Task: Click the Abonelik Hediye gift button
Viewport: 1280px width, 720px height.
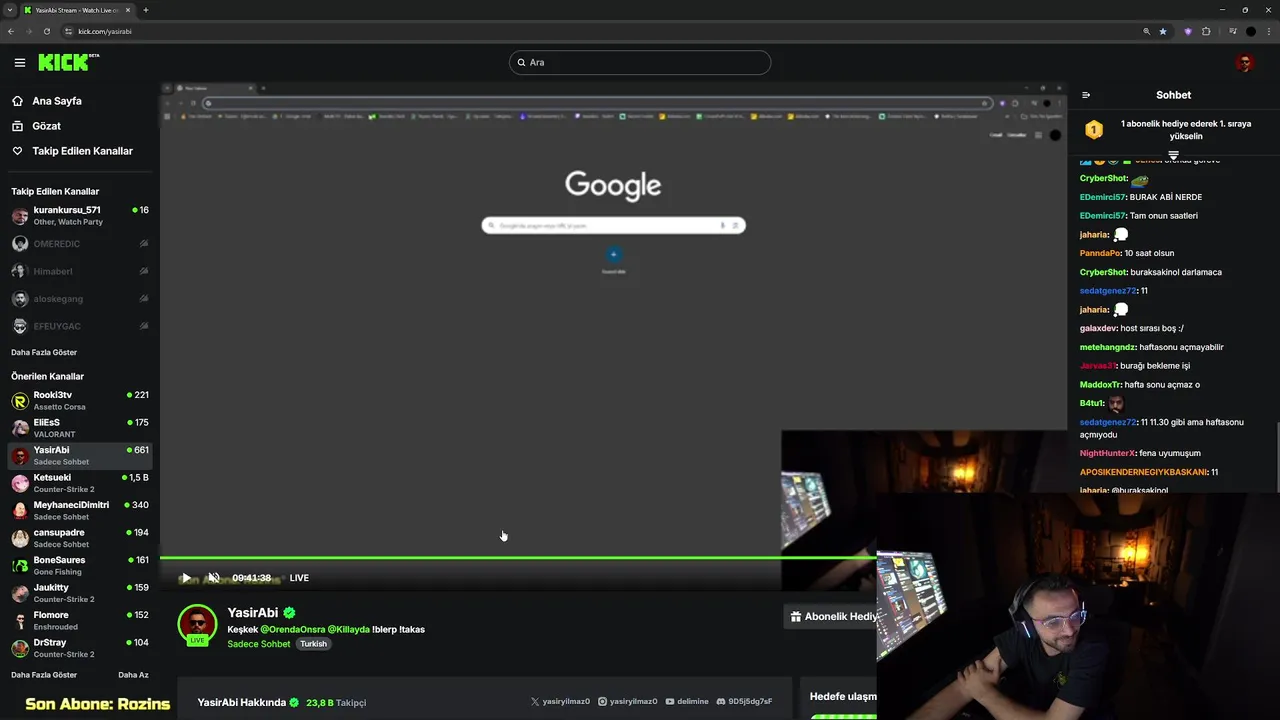Action: click(x=832, y=617)
